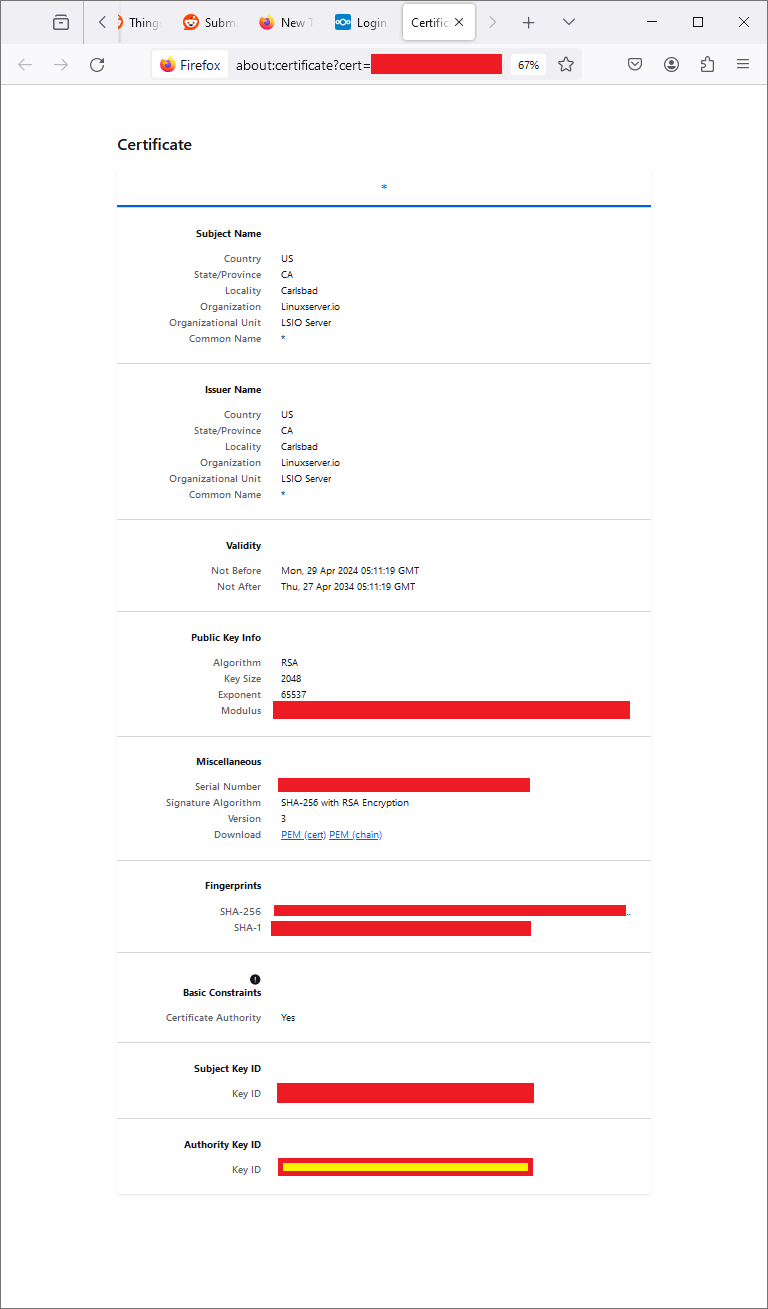Viewport: 768px width, 1309px height.
Task: Open the 67% zoom indicator dropdown
Action: point(527,63)
